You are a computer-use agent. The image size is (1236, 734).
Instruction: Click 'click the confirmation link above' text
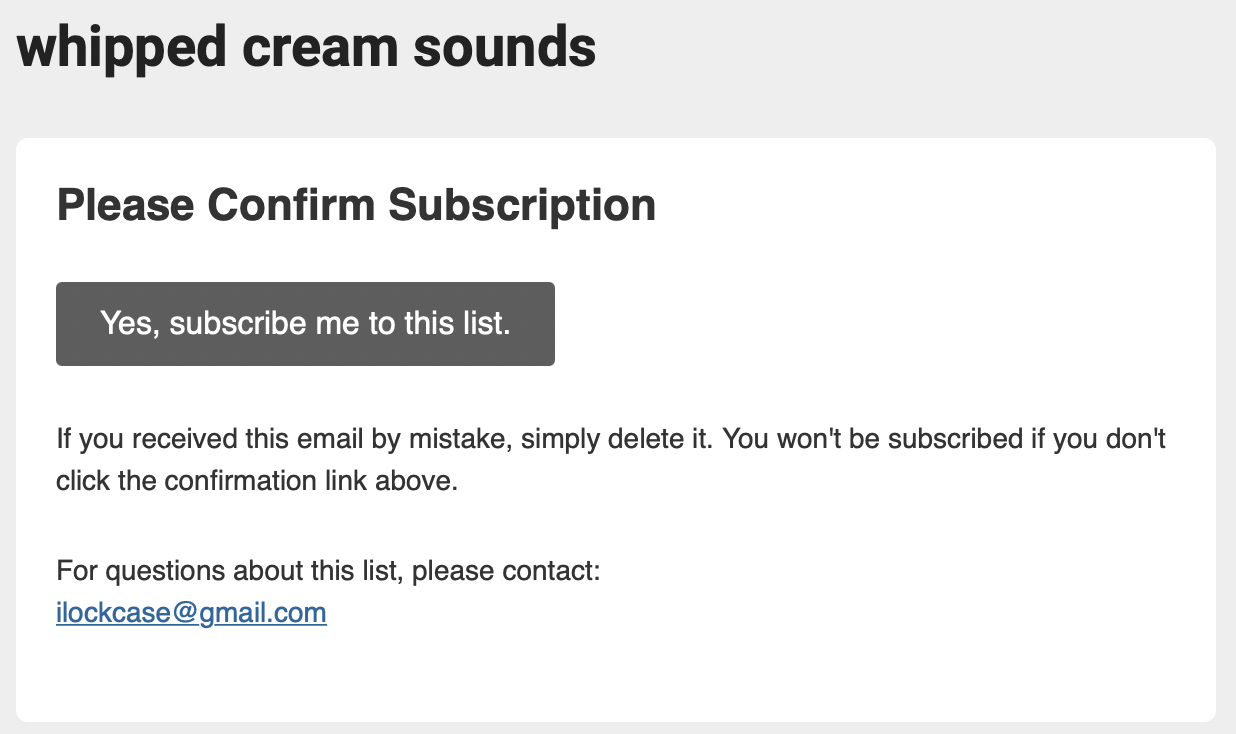(256, 481)
